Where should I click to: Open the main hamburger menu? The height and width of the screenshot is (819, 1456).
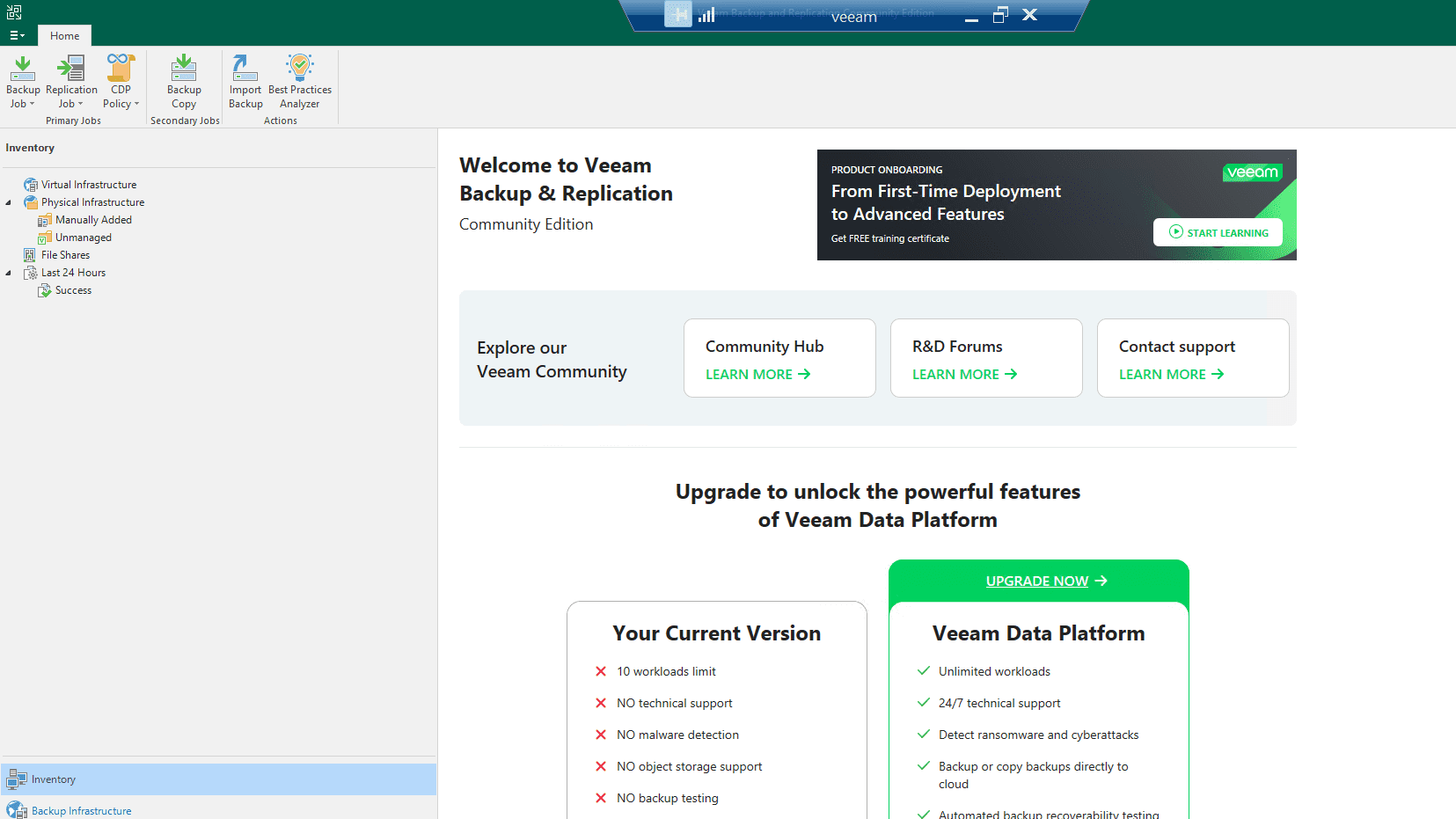[x=17, y=36]
